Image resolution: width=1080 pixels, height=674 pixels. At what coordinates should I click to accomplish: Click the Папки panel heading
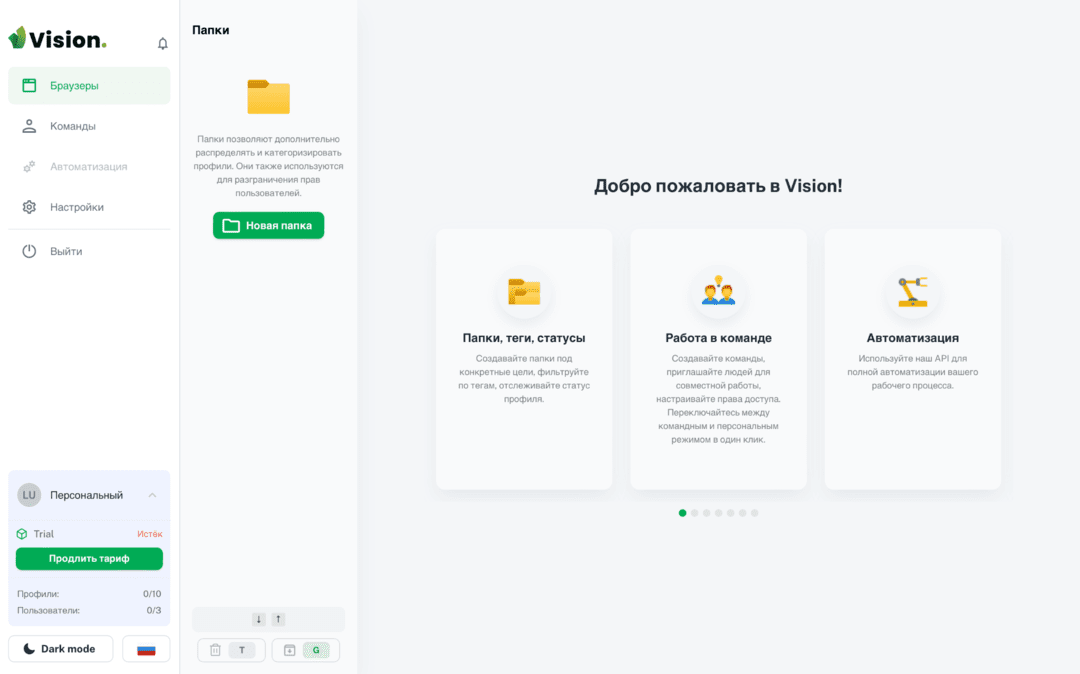(x=211, y=30)
